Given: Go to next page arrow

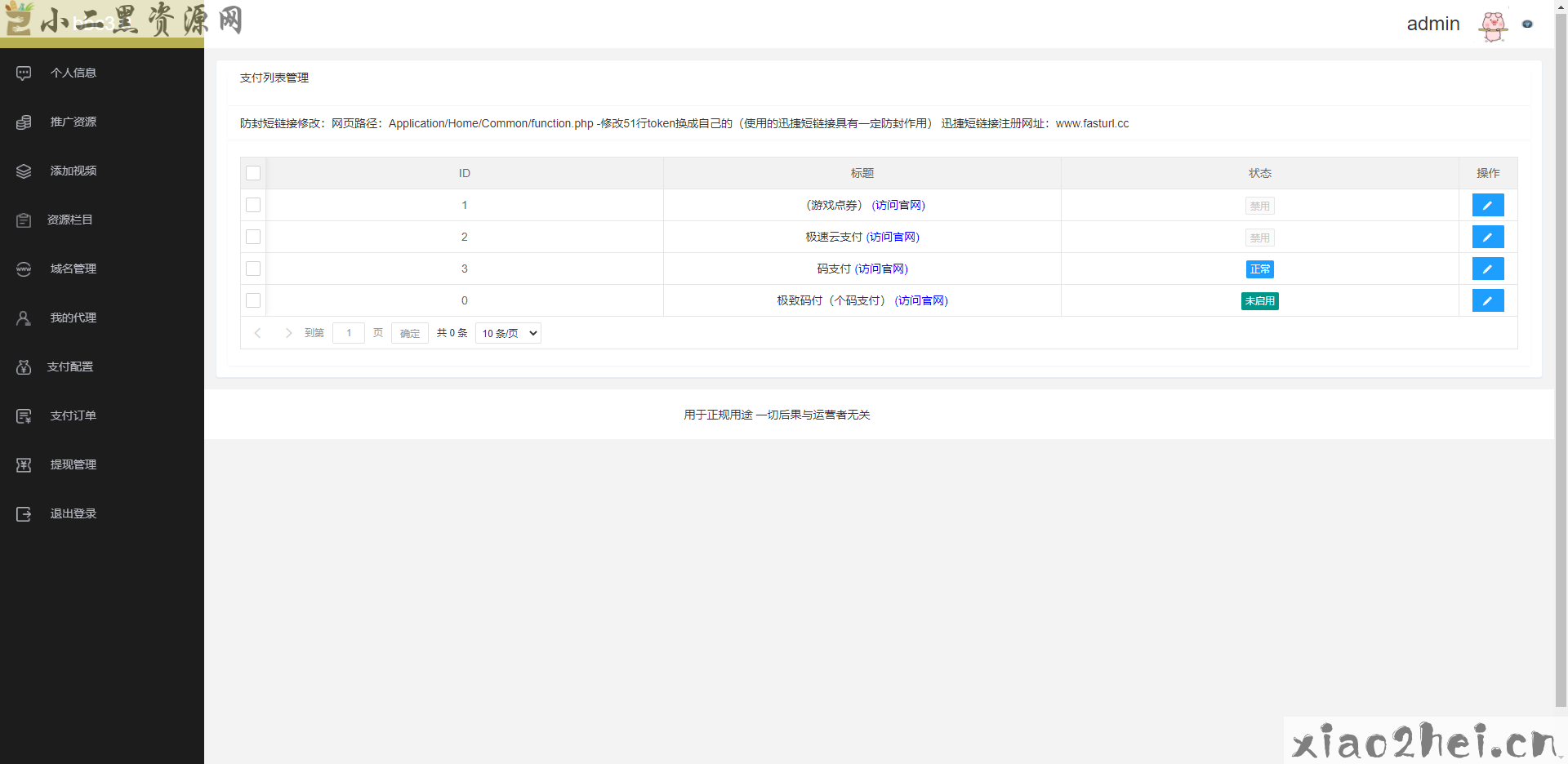Looking at the screenshot, I should pyautogui.click(x=288, y=333).
